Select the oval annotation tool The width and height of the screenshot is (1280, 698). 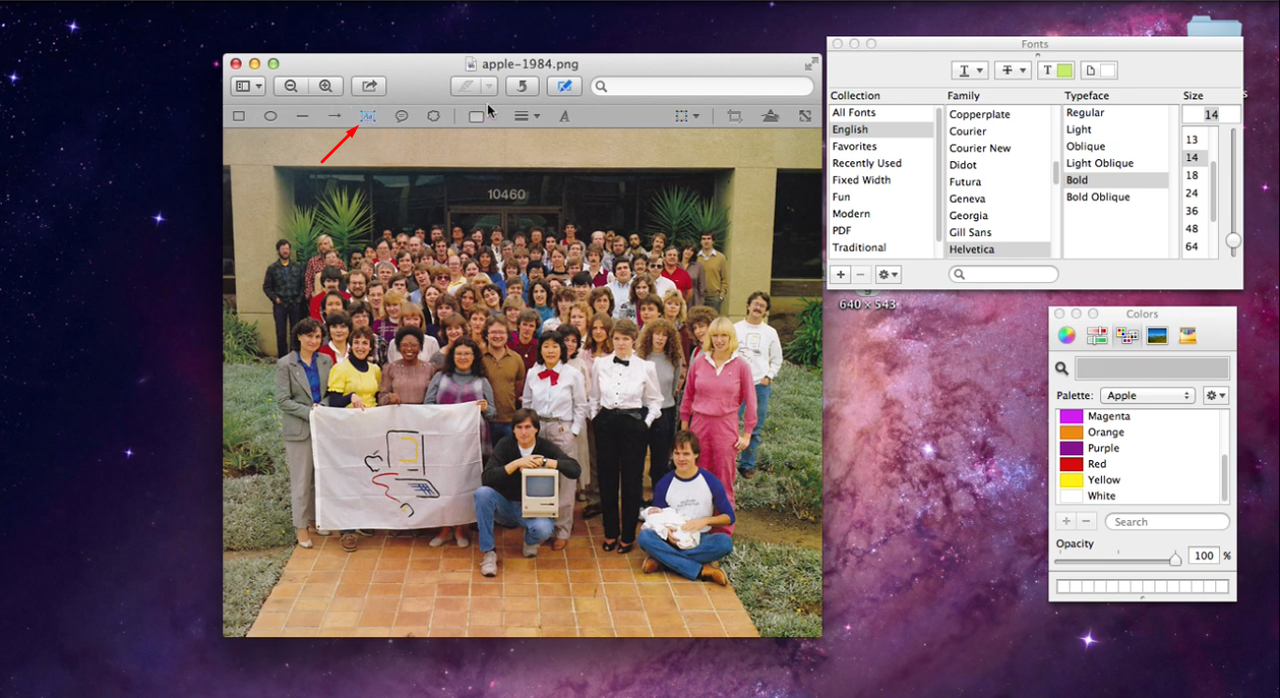pos(270,116)
